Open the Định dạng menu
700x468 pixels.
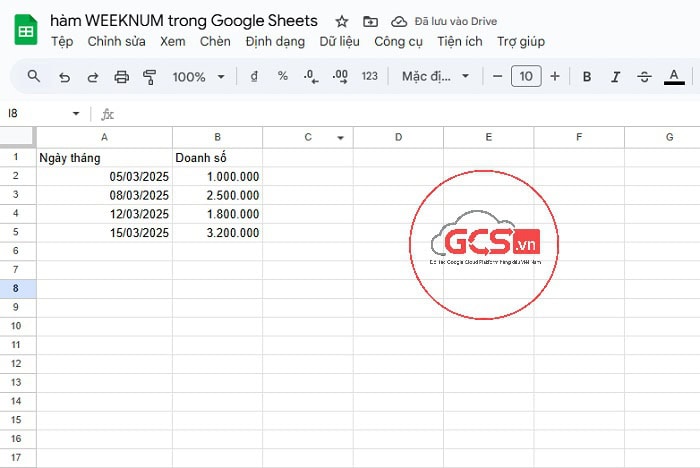coord(275,42)
